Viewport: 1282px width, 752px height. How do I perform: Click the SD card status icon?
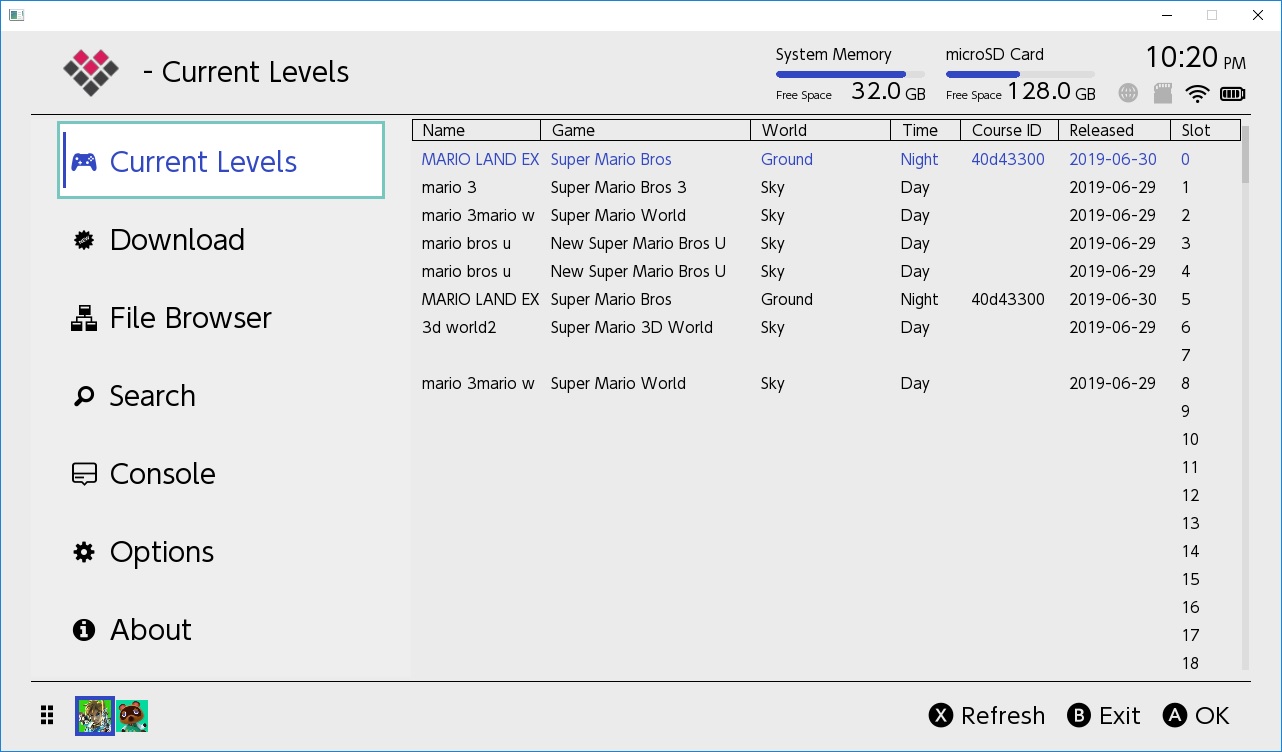click(1162, 93)
